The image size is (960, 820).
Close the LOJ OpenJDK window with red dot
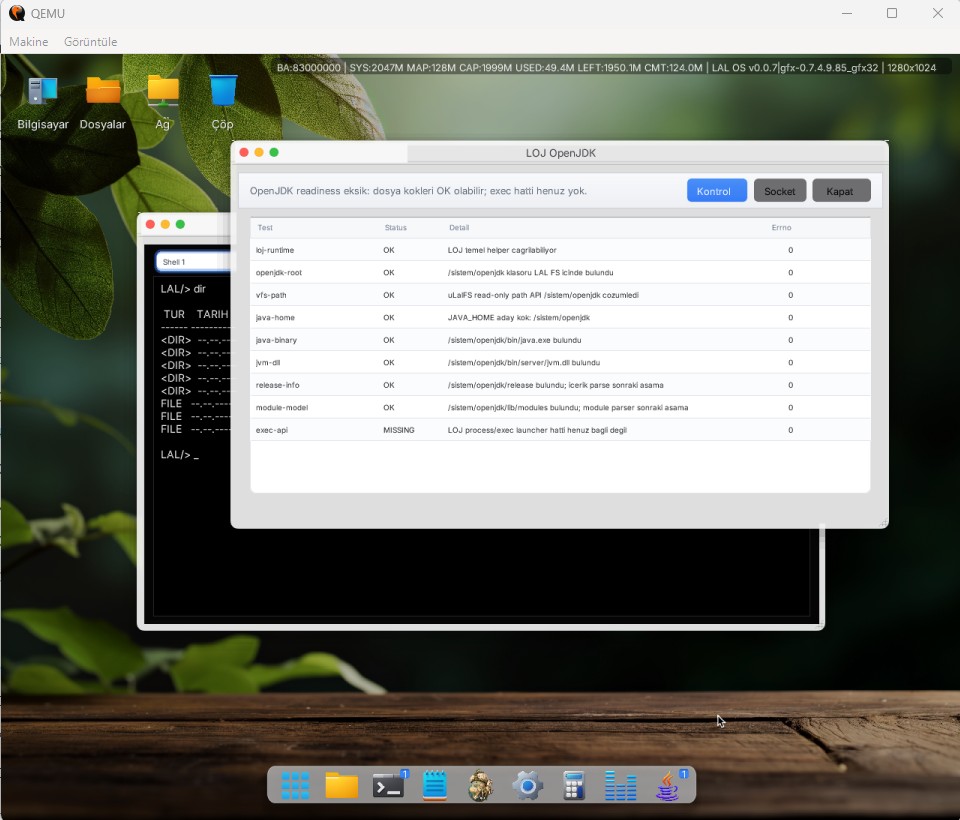click(x=244, y=152)
